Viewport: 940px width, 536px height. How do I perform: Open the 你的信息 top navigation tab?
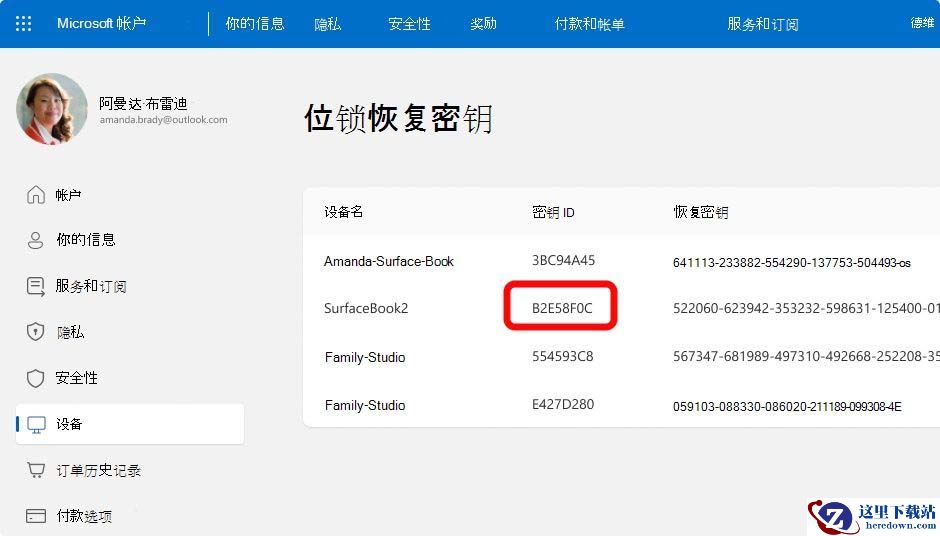pyautogui.click(x=255, y=24)
